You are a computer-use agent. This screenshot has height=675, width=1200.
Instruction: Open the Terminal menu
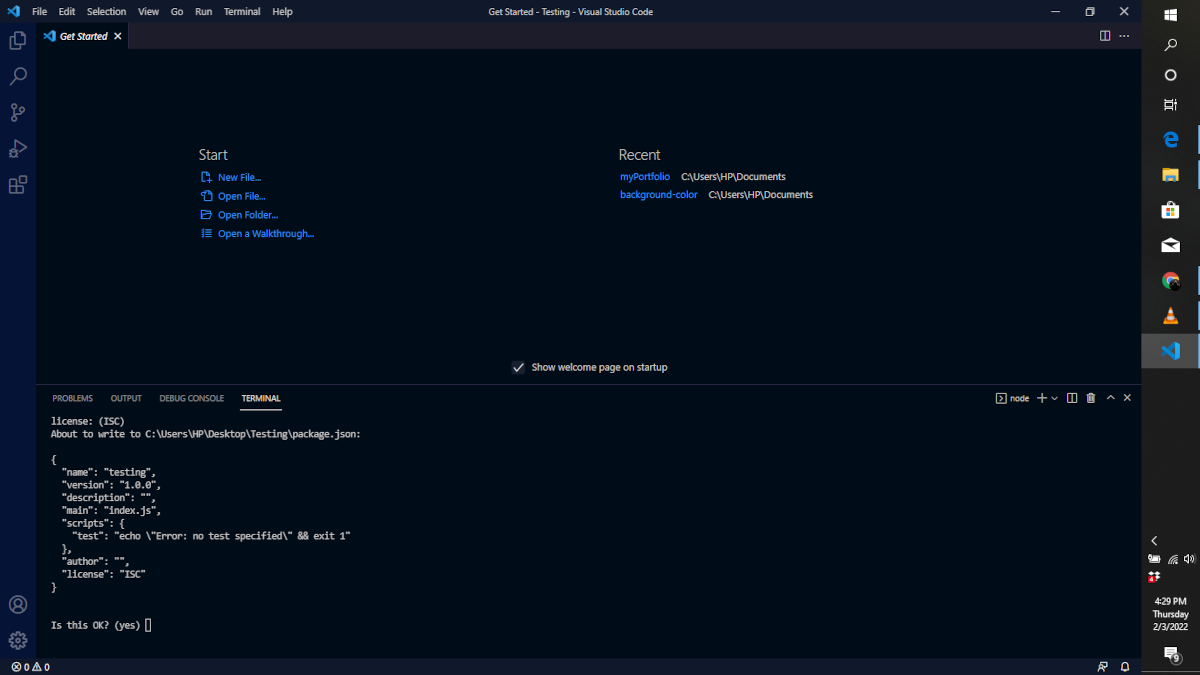(x=242, y=11)
